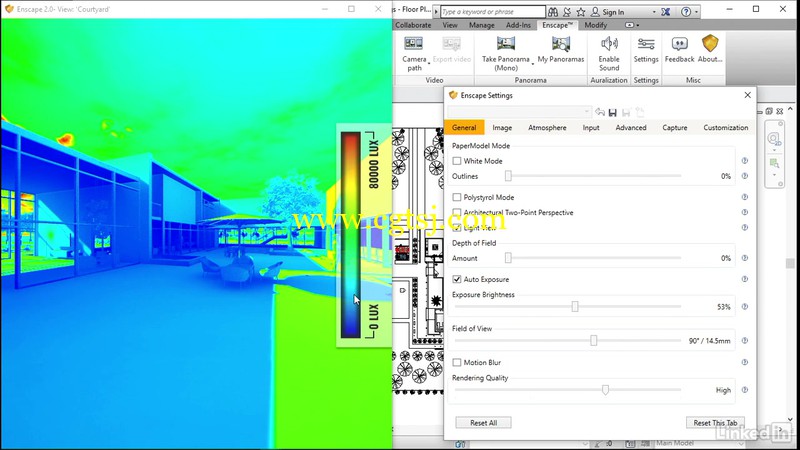Screen dimensions: 800x450
Task: Open the Sign In dropdown arrow
Action: tap(654, 12)
